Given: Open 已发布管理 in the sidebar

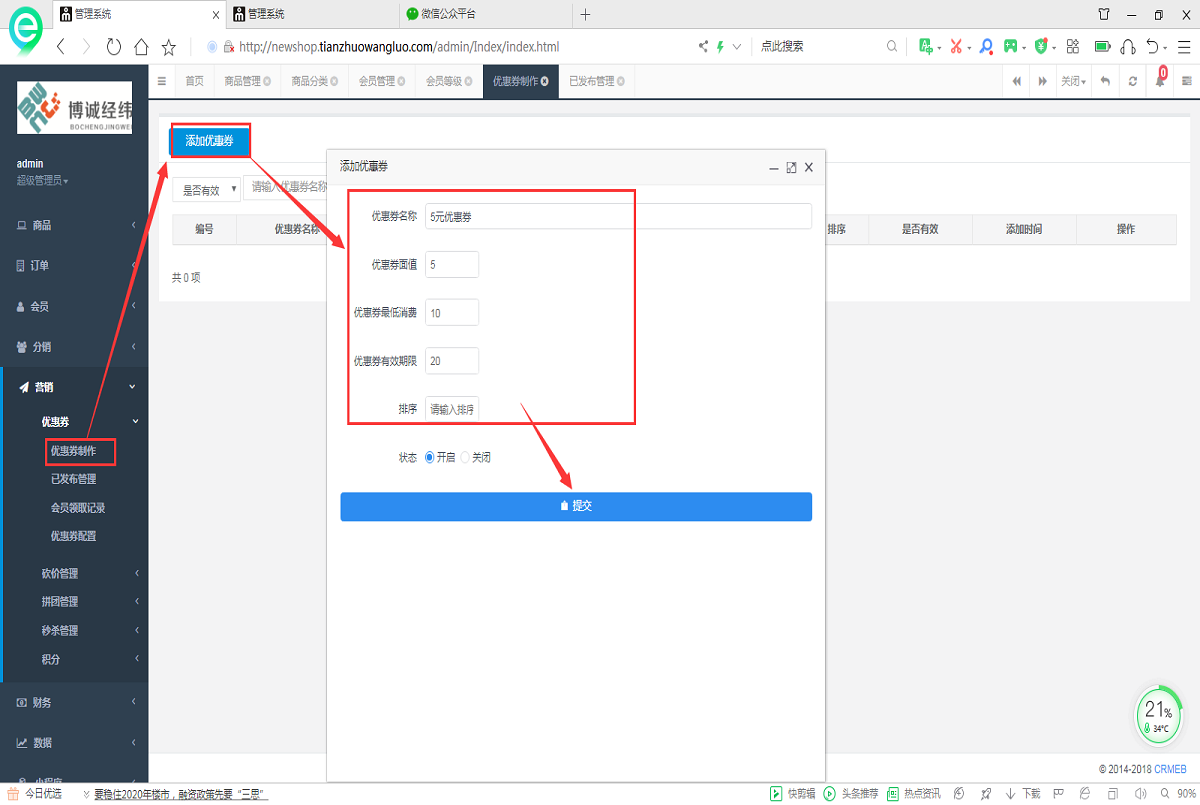Looking at the screenshot, I should [x=74, y=479].
